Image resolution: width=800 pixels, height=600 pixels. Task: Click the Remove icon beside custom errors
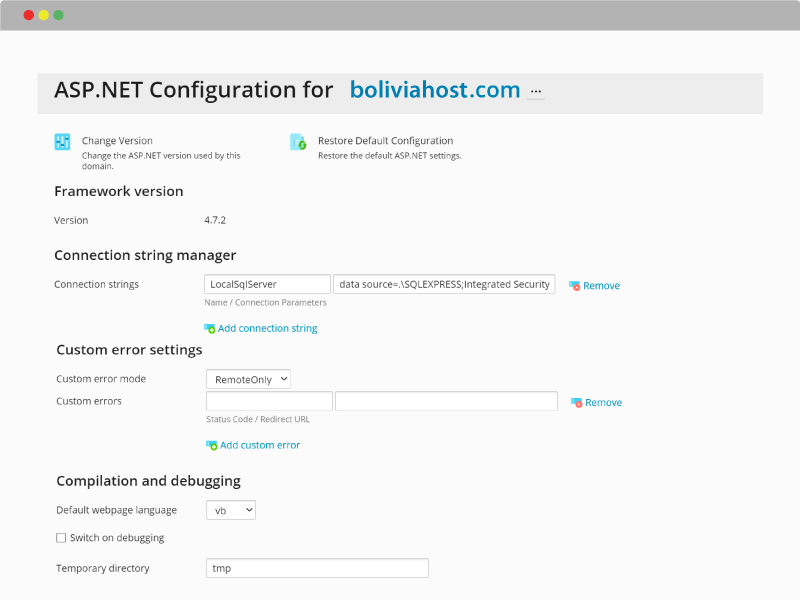click(577, 403)
